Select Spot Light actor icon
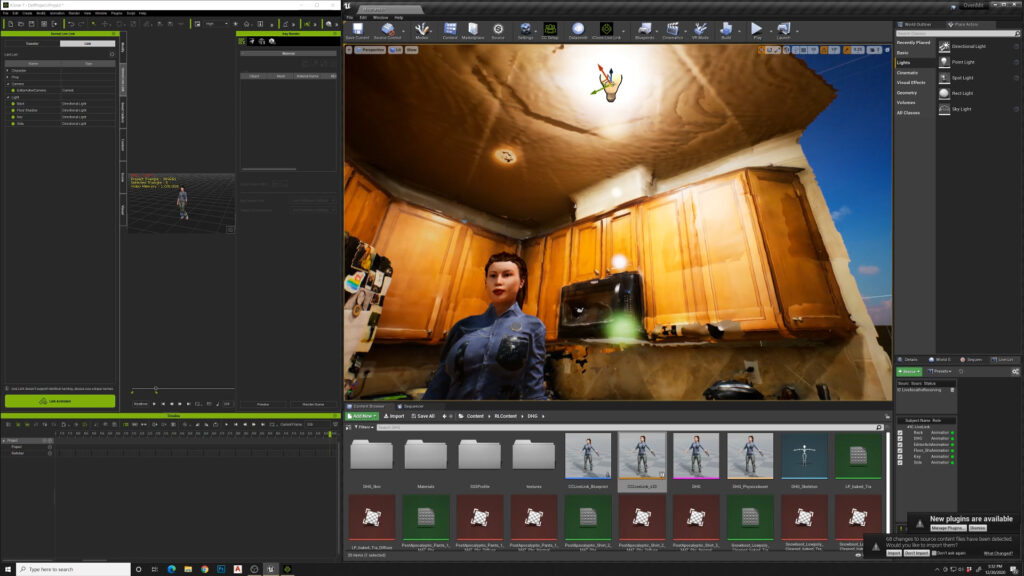The height and width of the screenshot is (576, 1024). point(944,78)
